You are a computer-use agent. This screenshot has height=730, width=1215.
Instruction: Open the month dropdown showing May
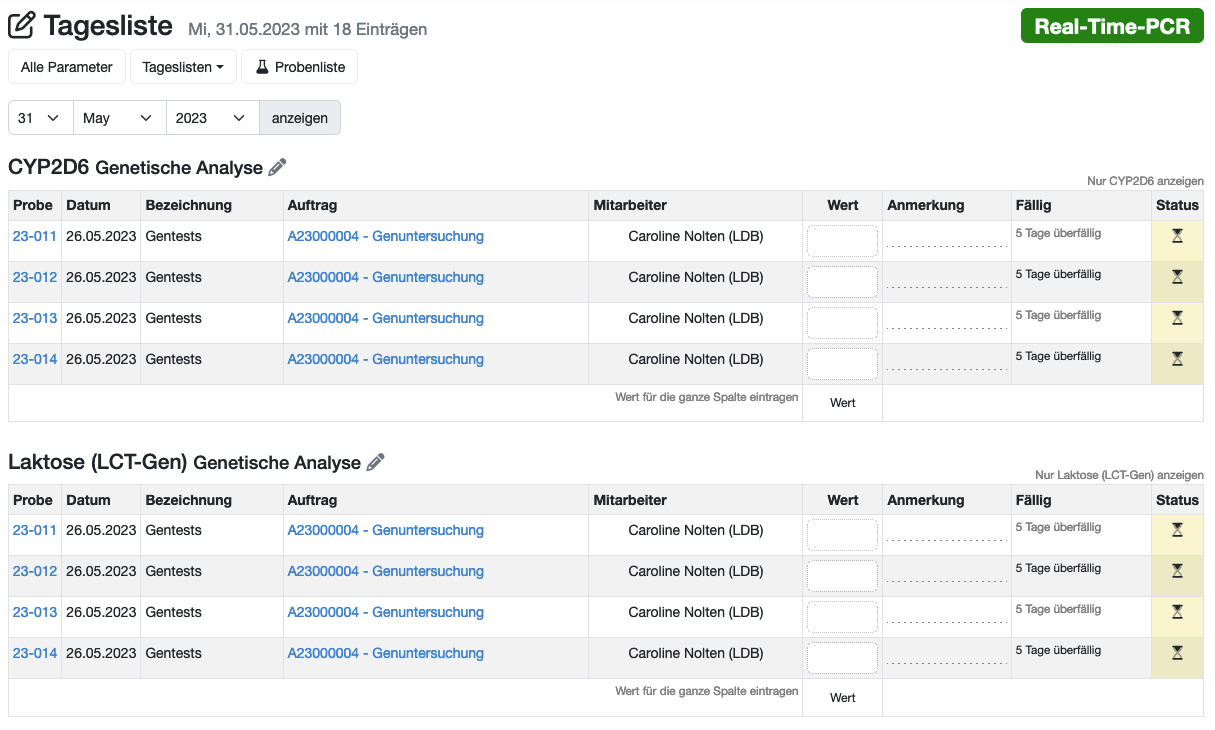coord(118,117)
